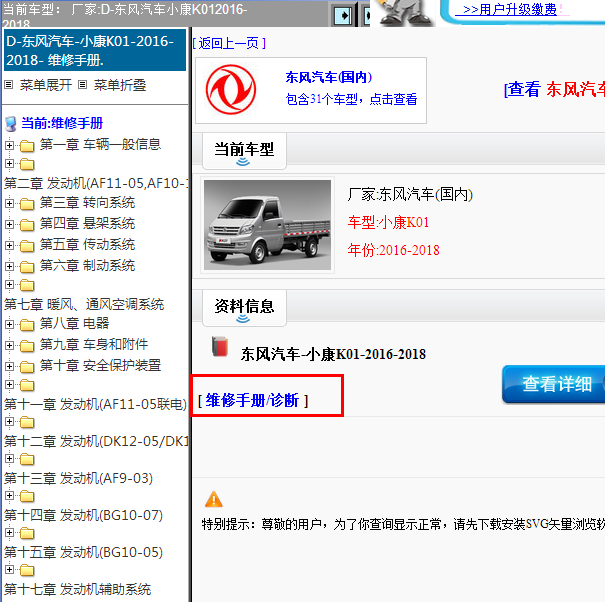The image size is (605, 602).
Task: Click the 小康K01 truck thumbnail
Action: (267, 225)
